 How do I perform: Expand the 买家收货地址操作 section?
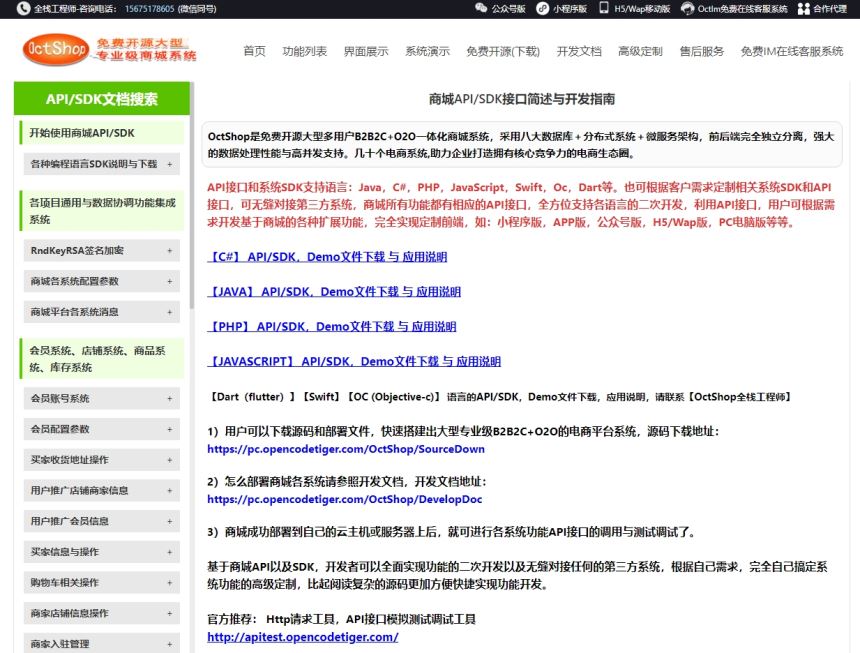100,460
